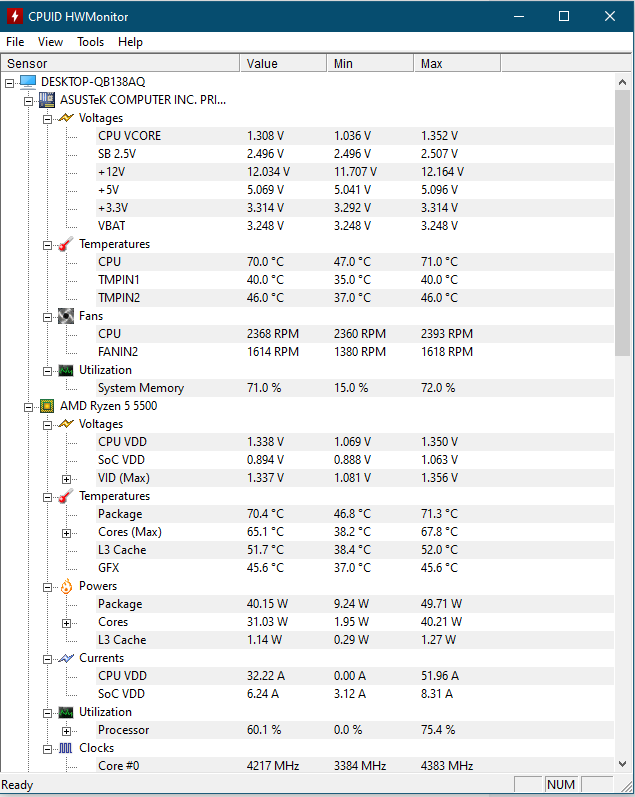Screen dimensions: 635x797
Task: Click the scrollbar up arrow
Action: [622, 82]
